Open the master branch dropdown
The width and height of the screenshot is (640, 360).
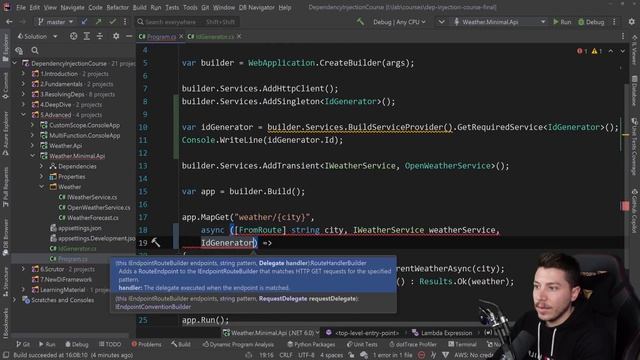(x=56, y=22)
